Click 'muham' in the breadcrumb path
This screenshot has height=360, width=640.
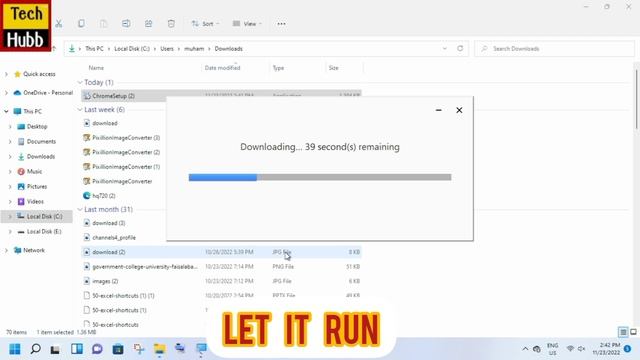194,49
